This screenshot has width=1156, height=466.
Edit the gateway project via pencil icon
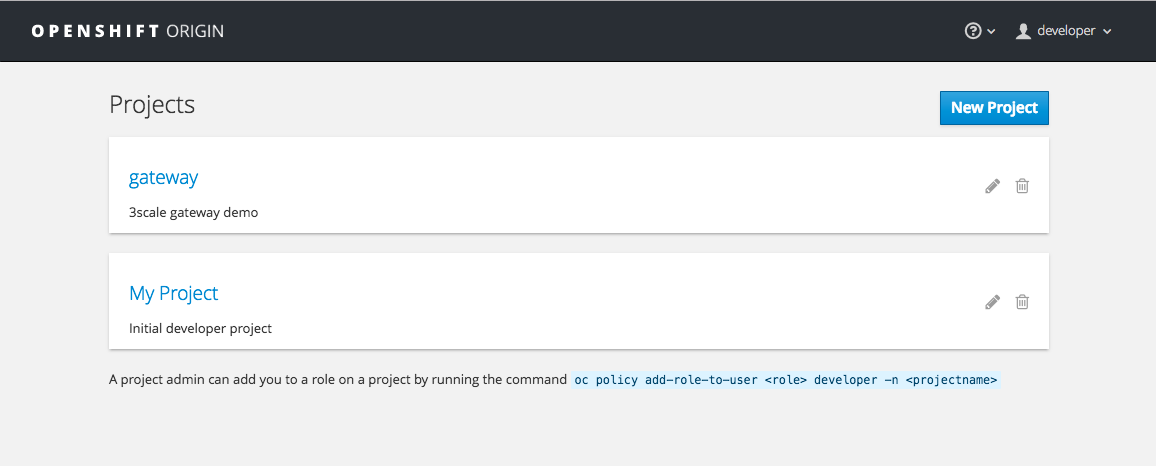[992, 186]
